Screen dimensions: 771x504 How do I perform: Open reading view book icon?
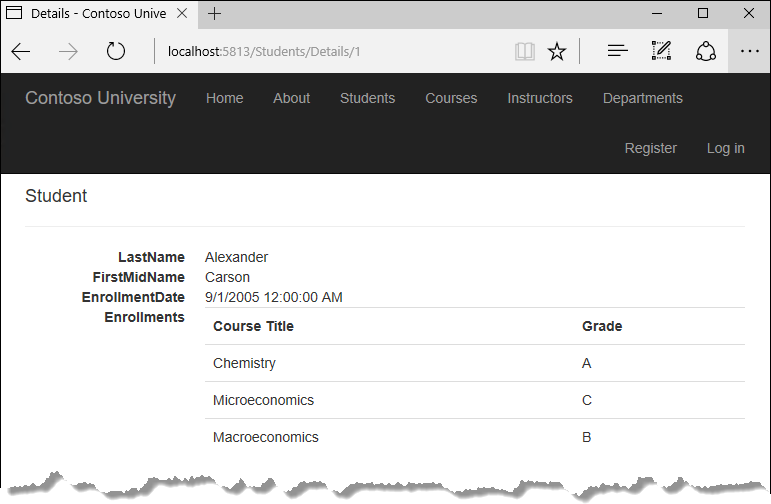click(525, 51)
